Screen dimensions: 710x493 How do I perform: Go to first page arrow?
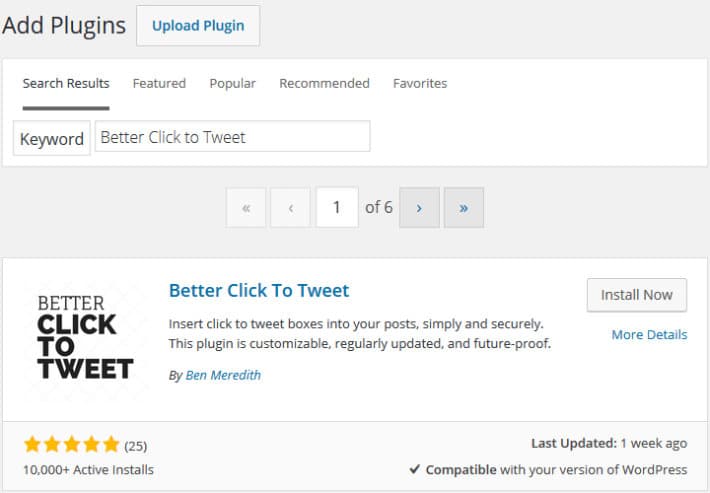246,208
